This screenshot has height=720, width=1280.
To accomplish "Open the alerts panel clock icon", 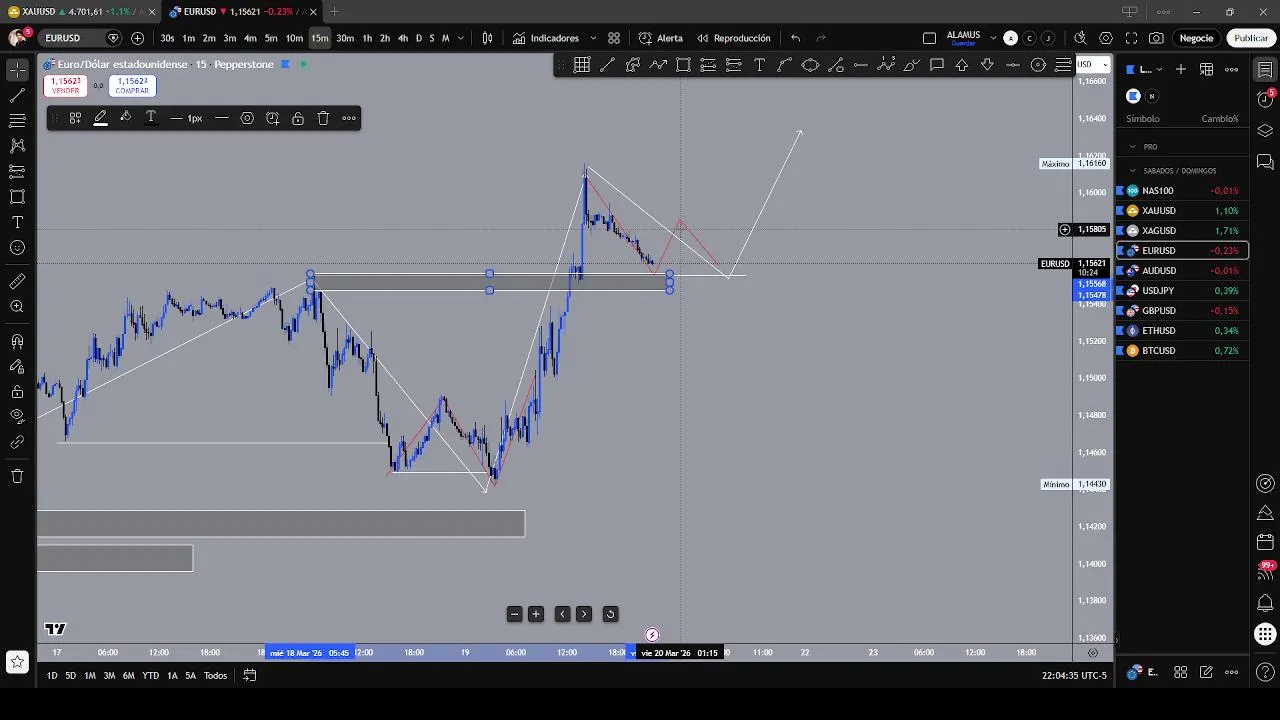I will 1265,100.
